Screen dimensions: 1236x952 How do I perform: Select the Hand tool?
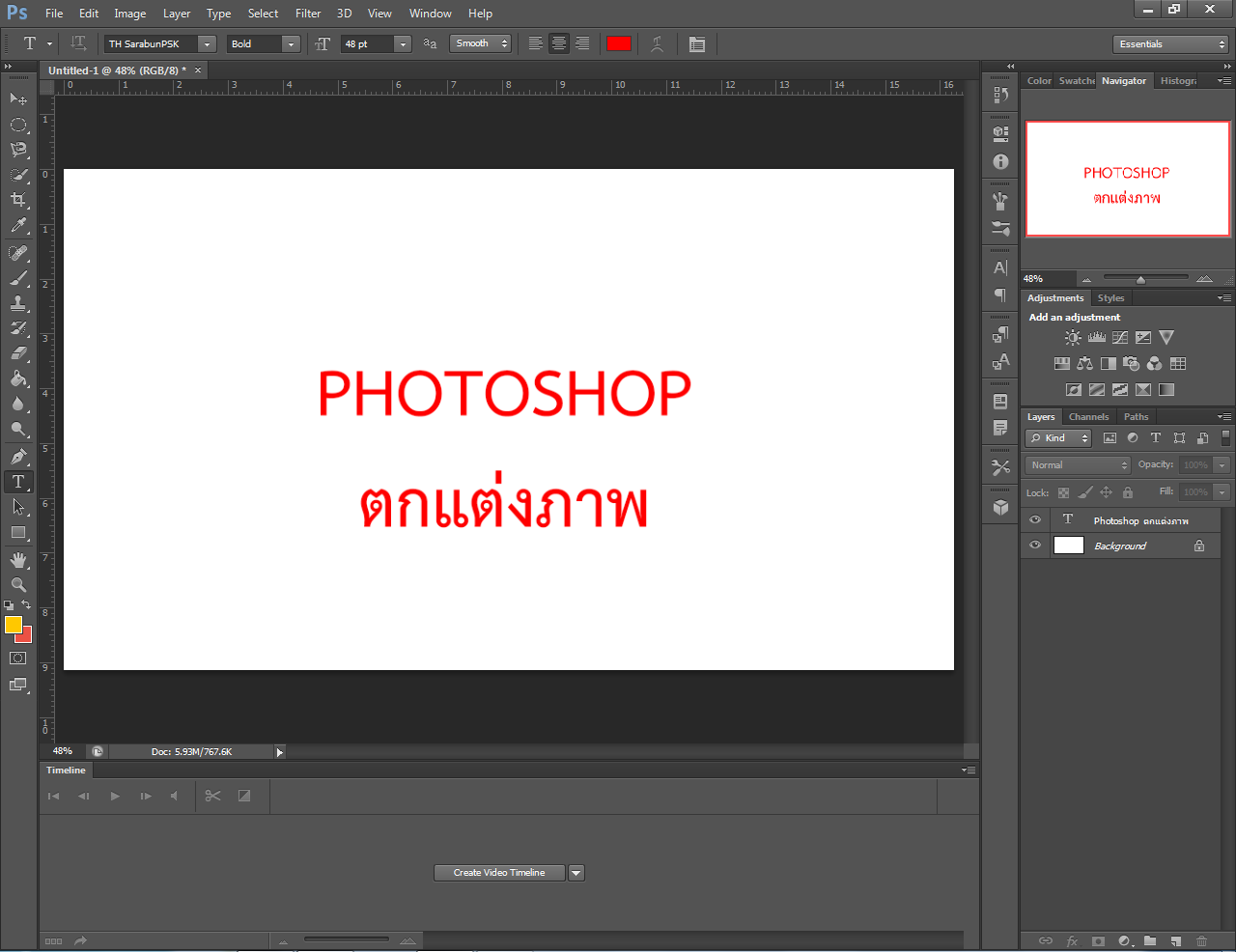coord(18,560)
